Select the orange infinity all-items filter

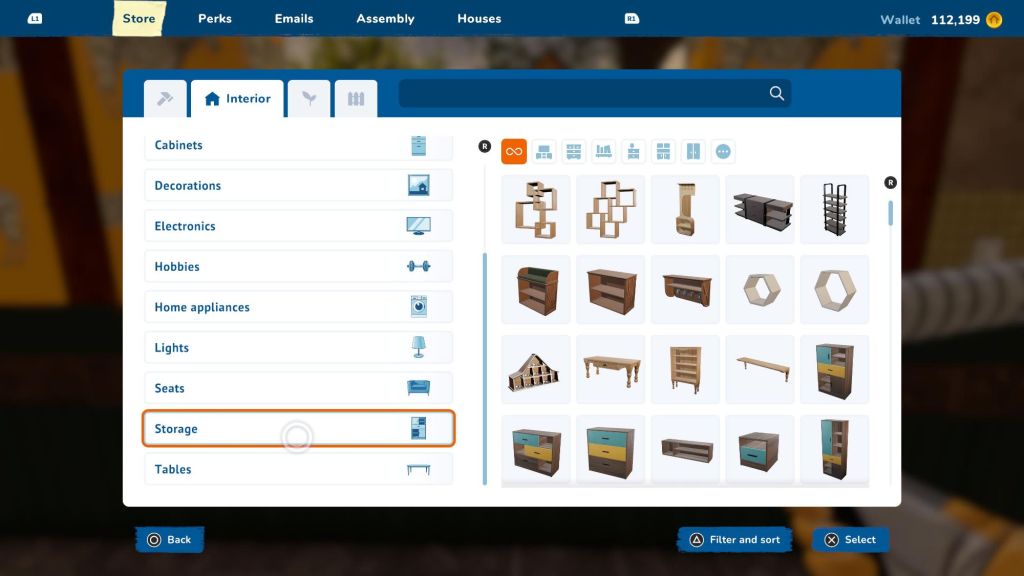coord(514,152)
